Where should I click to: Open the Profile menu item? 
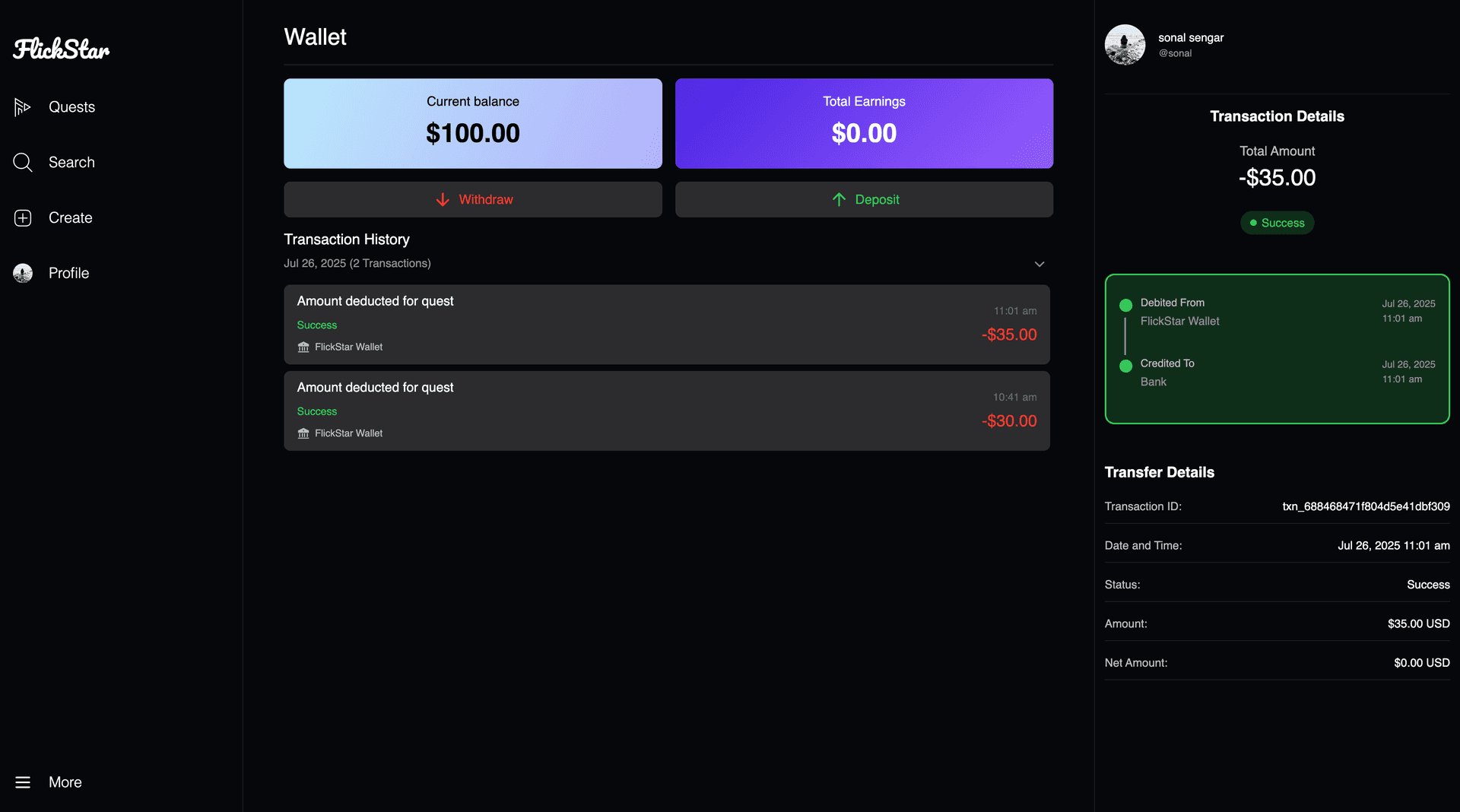(x=68, y=273)
